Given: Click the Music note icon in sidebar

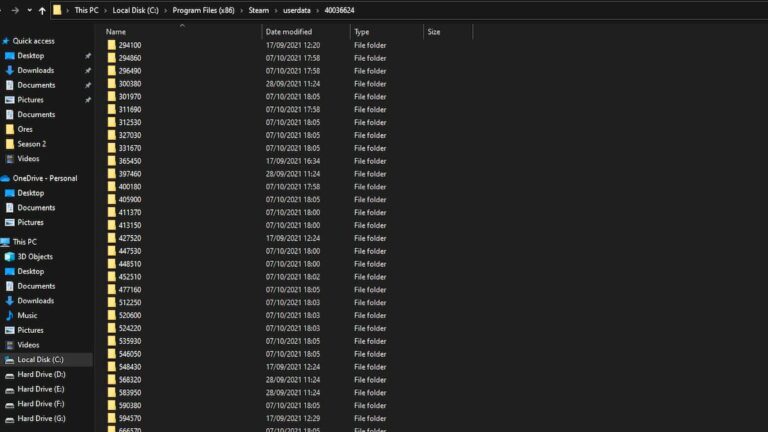Looking at the screenshot, I should click(9, 315).
